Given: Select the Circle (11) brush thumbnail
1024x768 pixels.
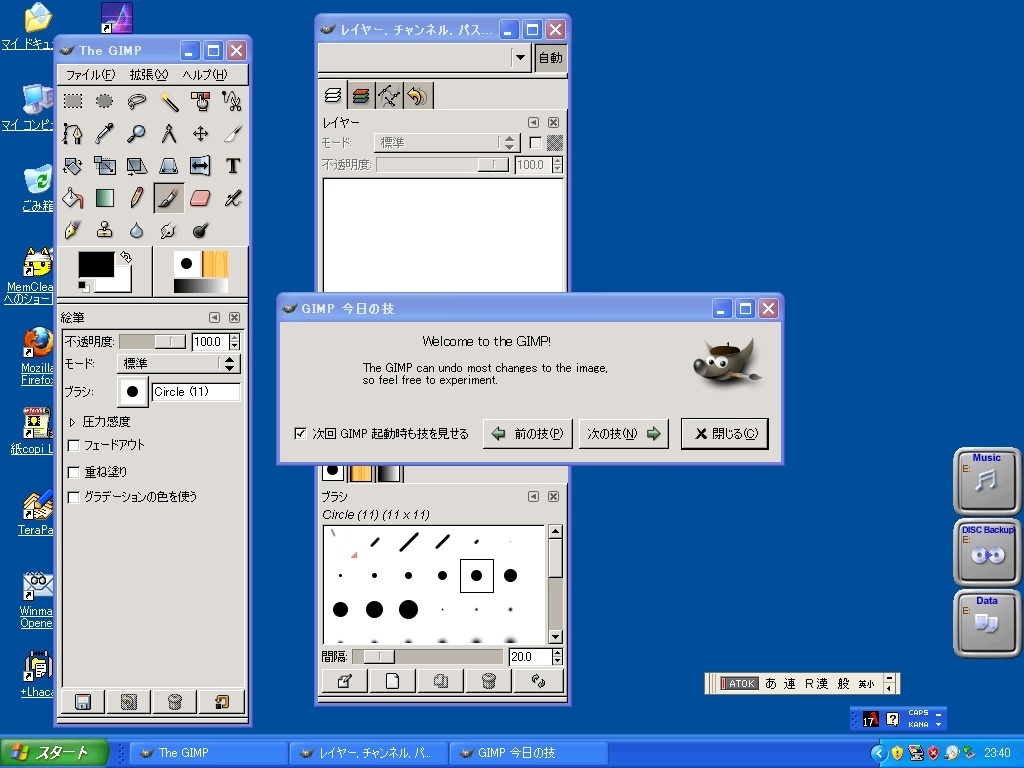Looking at the screenshot, I should tap(477, 575).
